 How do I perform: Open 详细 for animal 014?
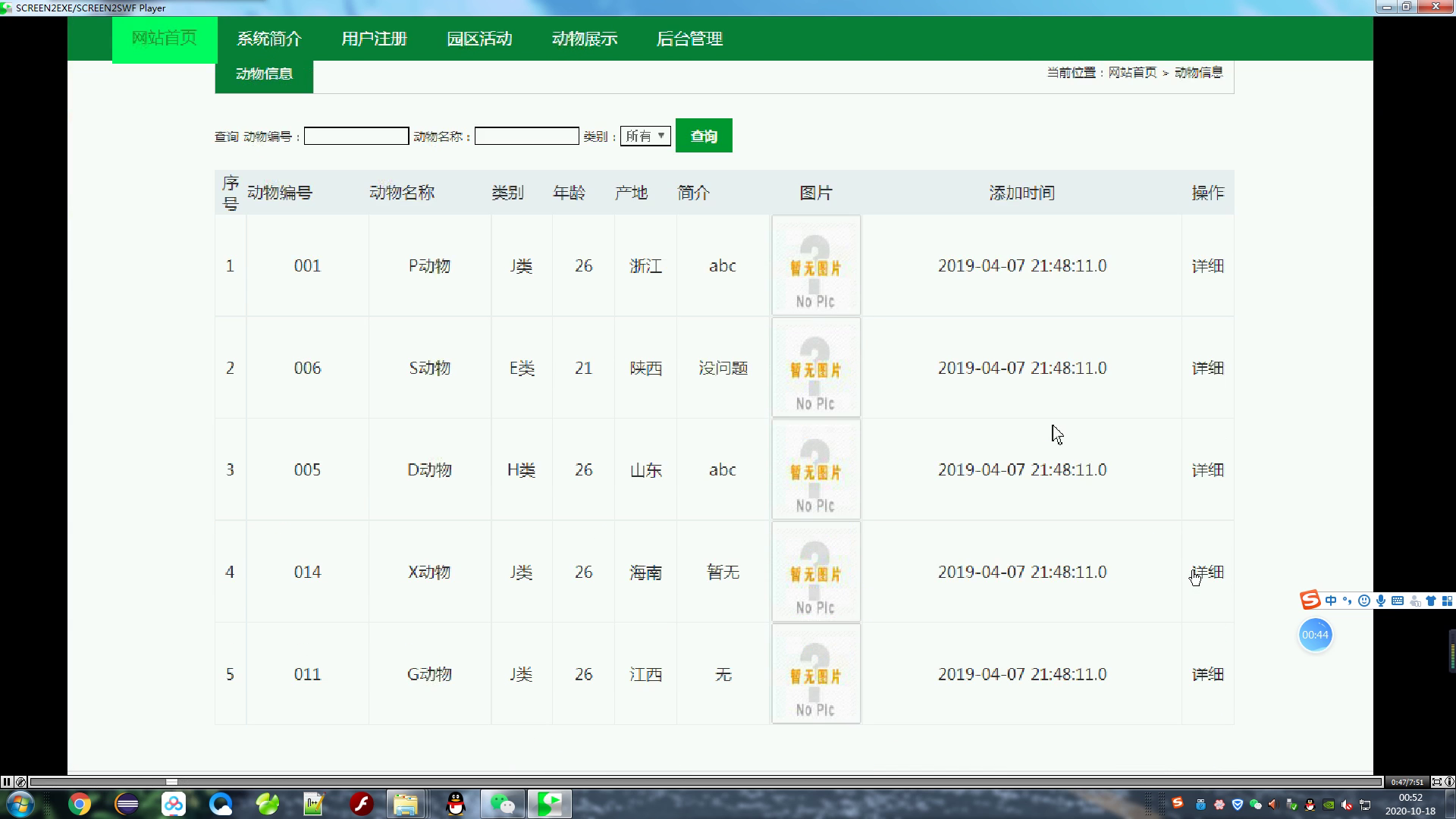coord(1208,573)
